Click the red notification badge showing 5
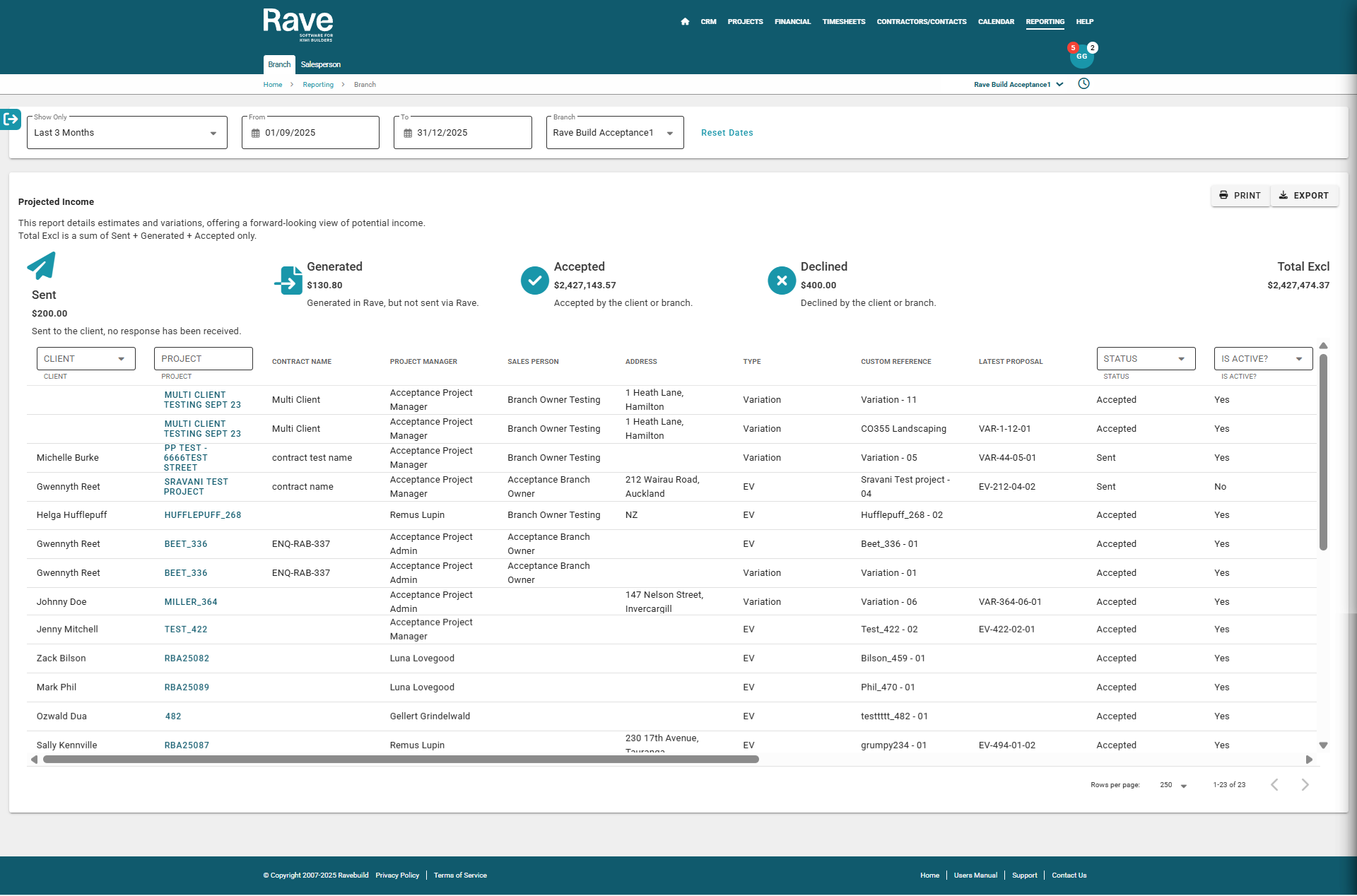The image size is (1357, 896). click(1073, 47)
